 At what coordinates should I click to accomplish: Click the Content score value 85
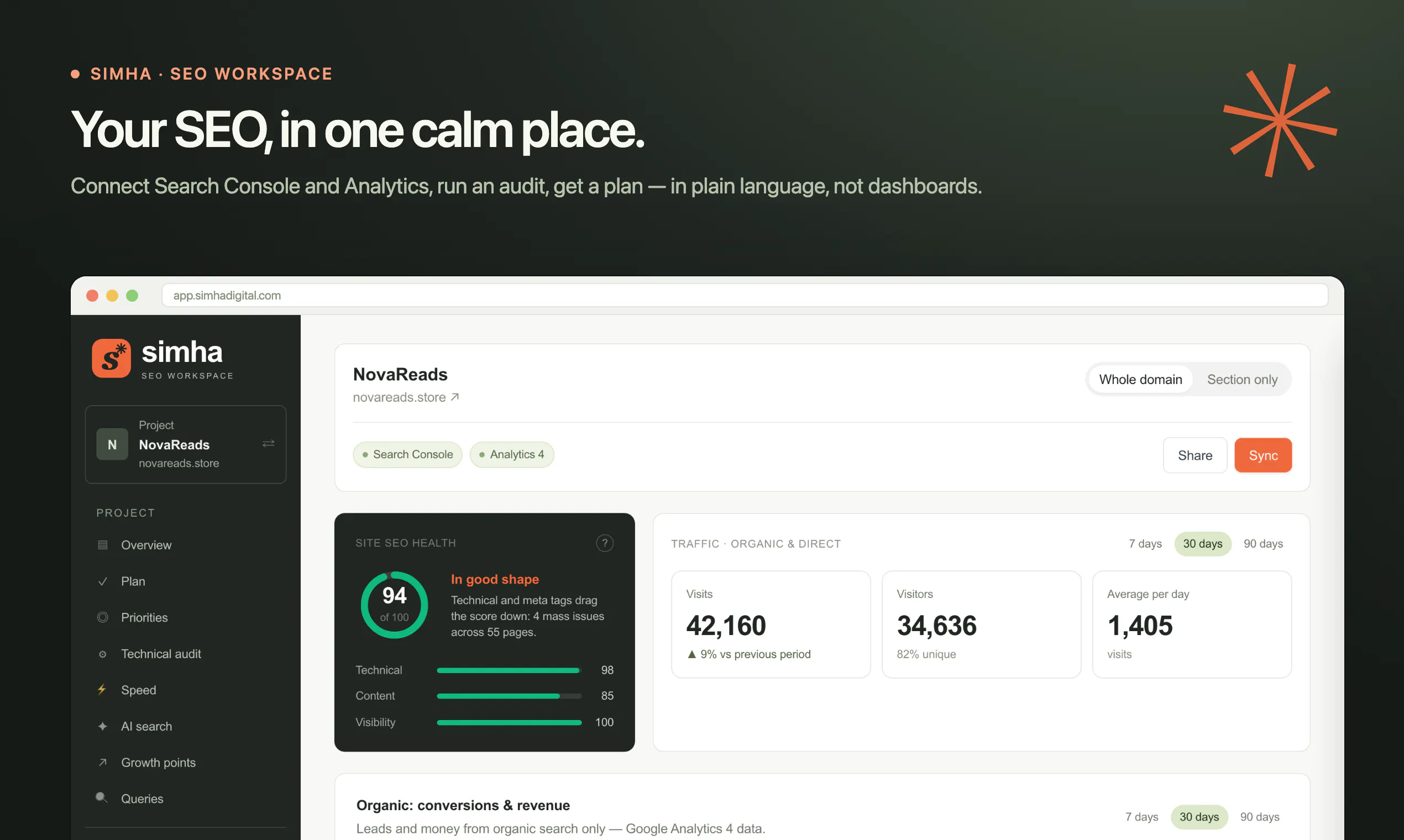(x=607, y=696)
